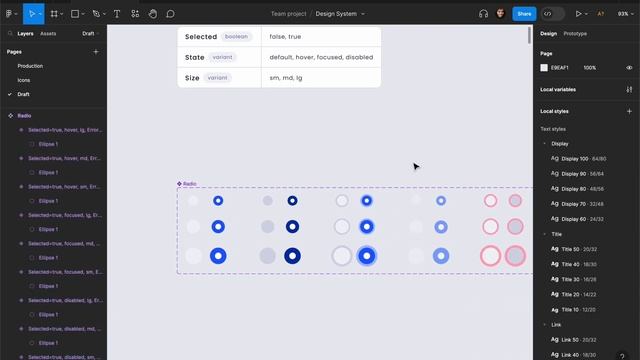Open shape tools dropdown arrow
The height and width of the screenshot is (360, 640).
coord(83,14)
